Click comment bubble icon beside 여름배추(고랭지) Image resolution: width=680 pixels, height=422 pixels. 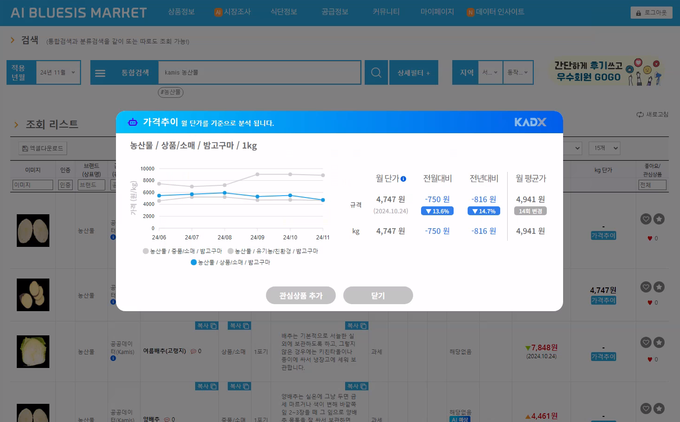click(x=193, y=351)
